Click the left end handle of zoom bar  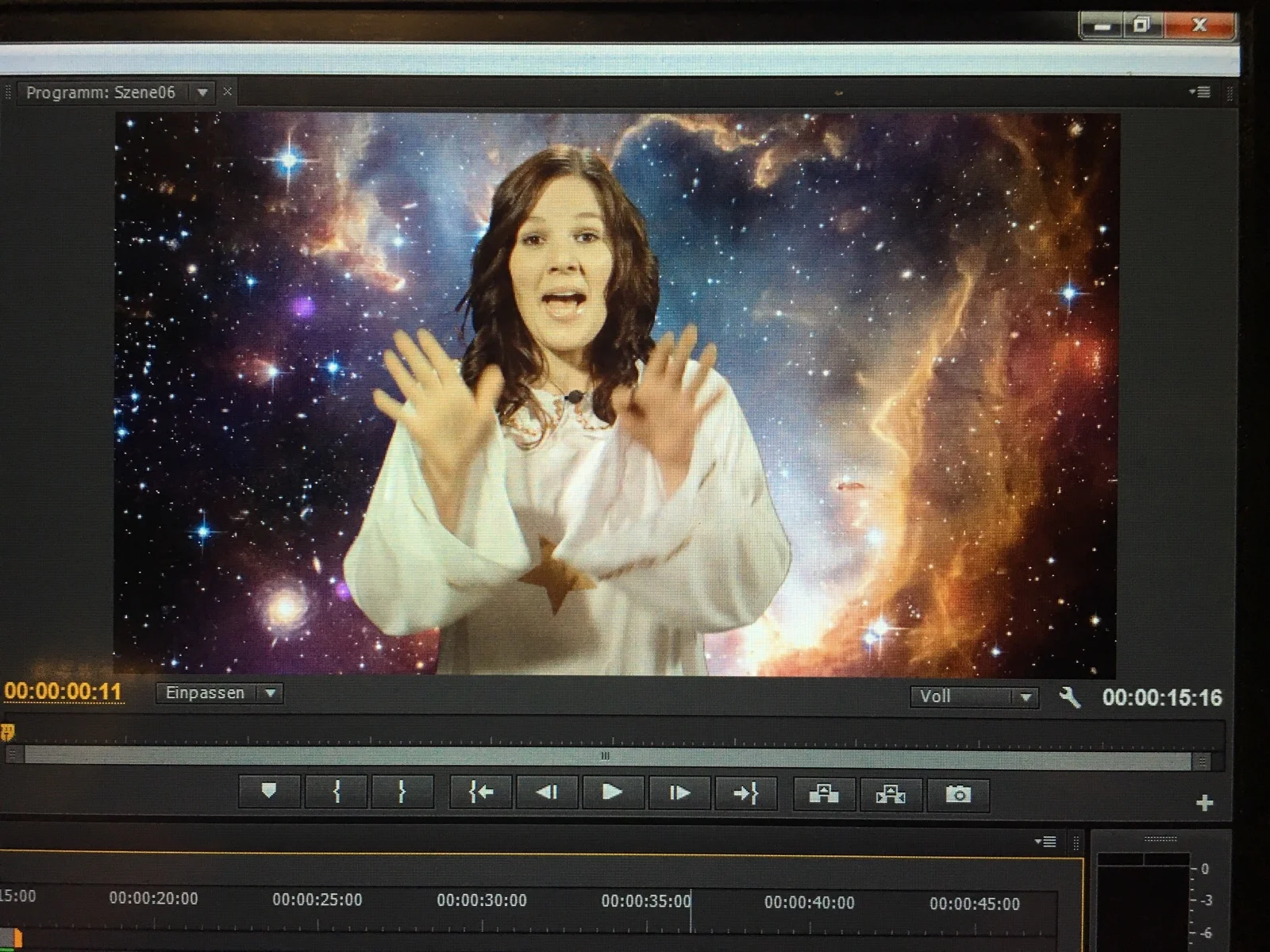tap(13, 755)
